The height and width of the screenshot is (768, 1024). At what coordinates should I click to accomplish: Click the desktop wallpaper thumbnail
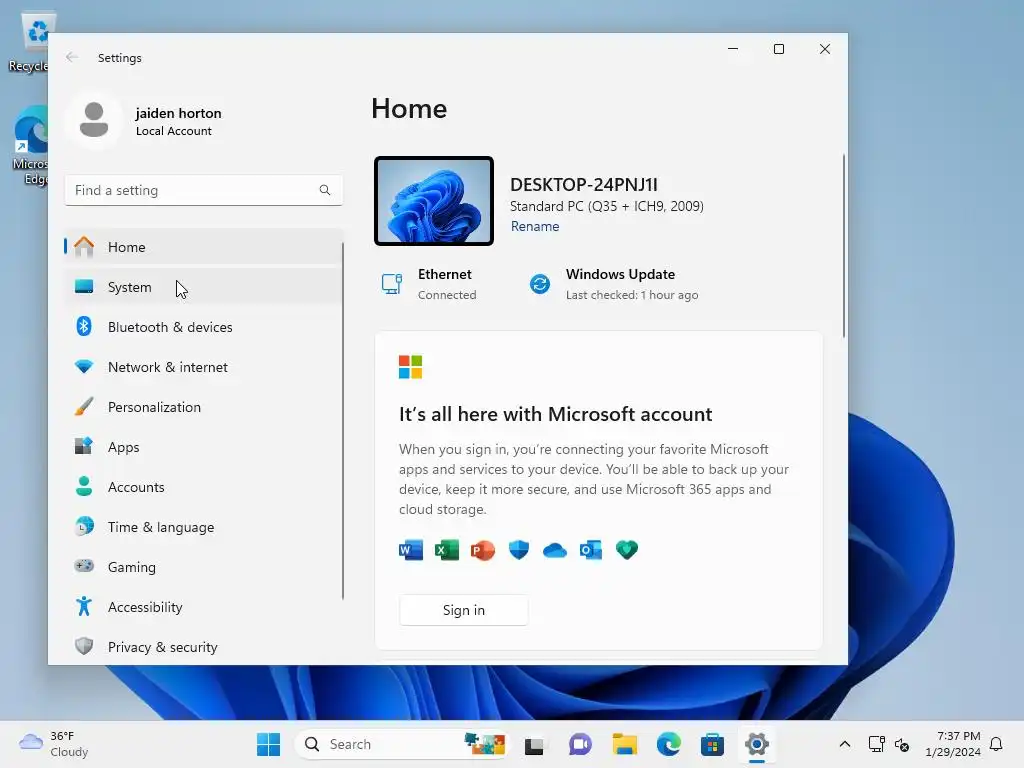coord(434,201)
